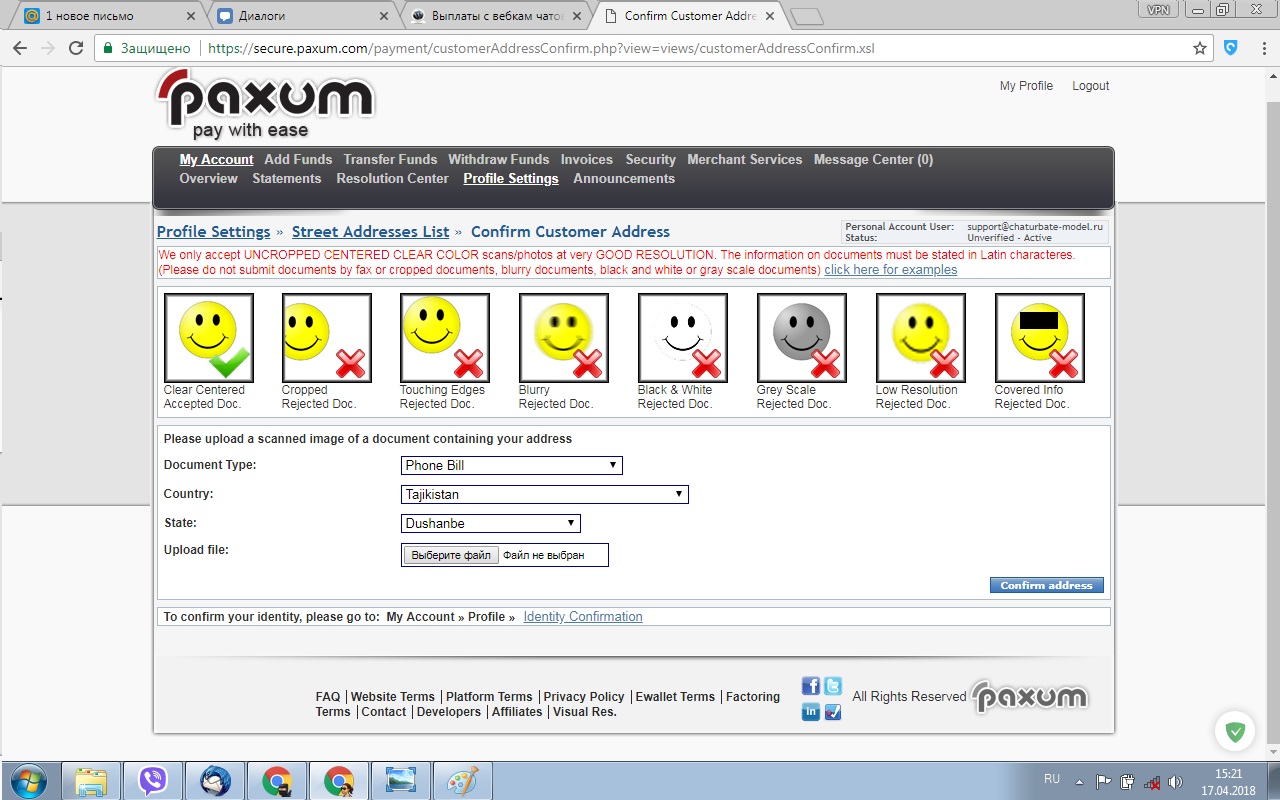Open the LinkedIn icon in footer
Screen dimensions: 1280x800
coord(811,711)
